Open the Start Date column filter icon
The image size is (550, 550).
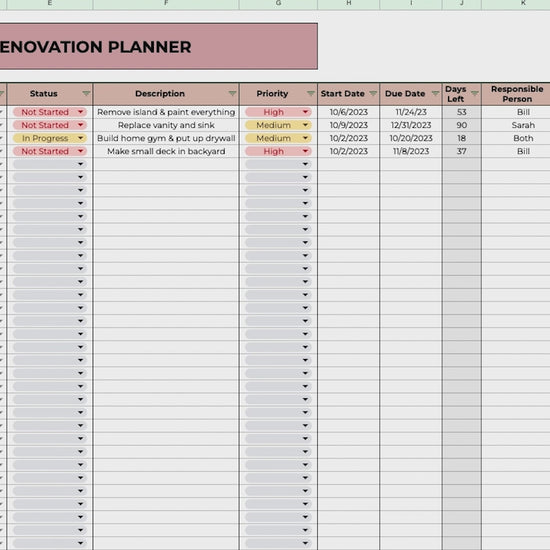[x=373, y=93]
